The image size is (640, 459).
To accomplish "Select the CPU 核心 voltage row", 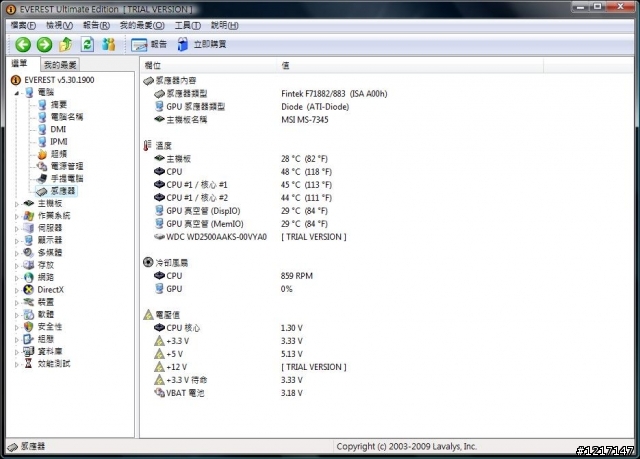I will click(x=228, y=328).
